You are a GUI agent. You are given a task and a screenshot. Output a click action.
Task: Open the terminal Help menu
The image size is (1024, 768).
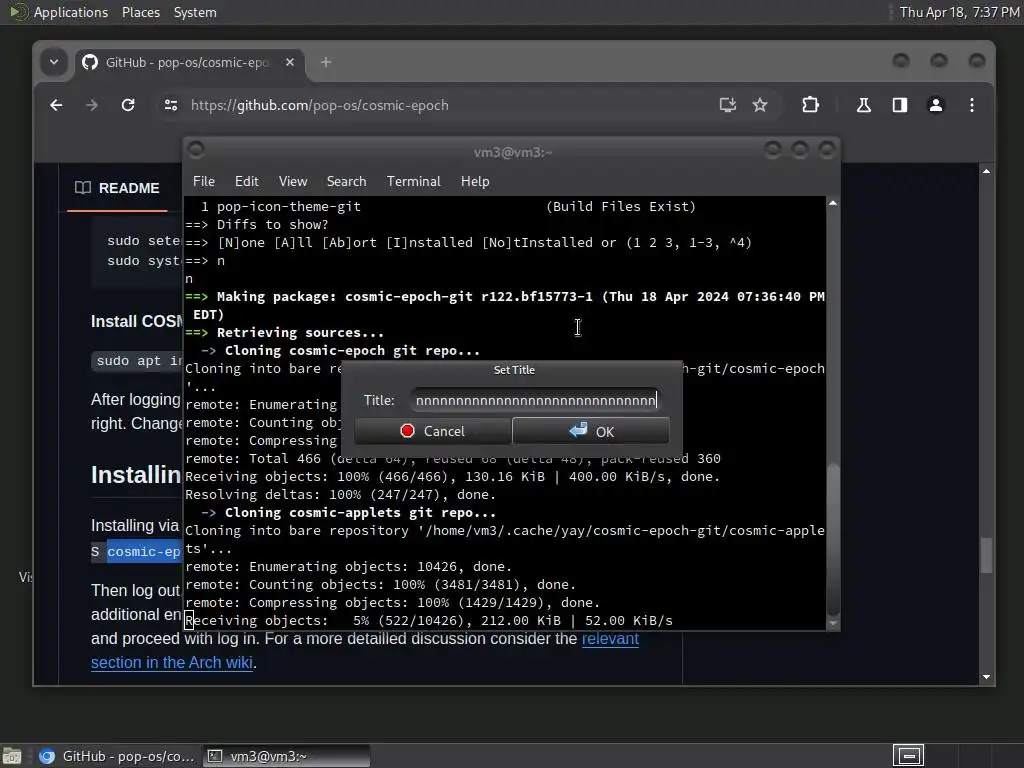click(x=475, y=181)
